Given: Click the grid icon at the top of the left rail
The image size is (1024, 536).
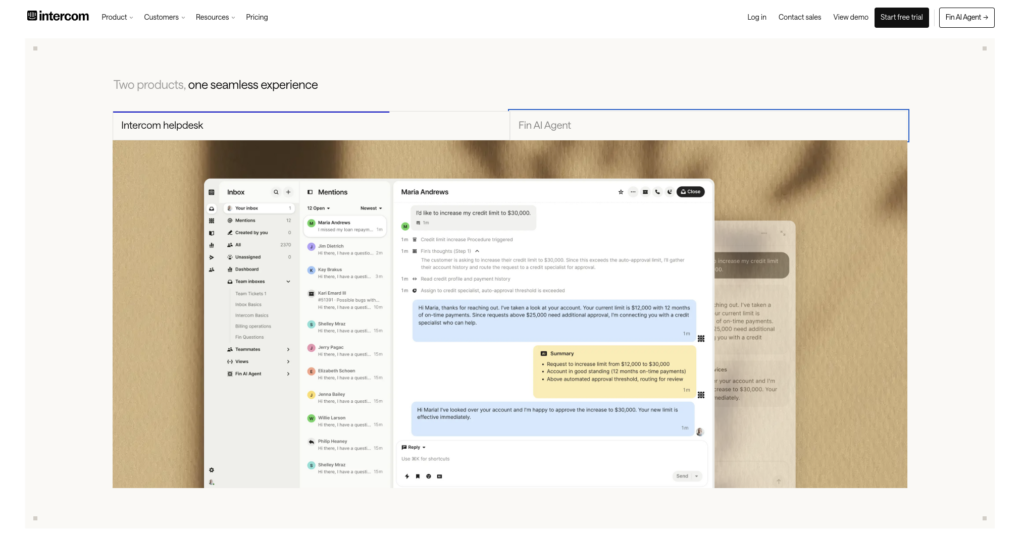Looking at the screenshot, I should tap(212, 192).
